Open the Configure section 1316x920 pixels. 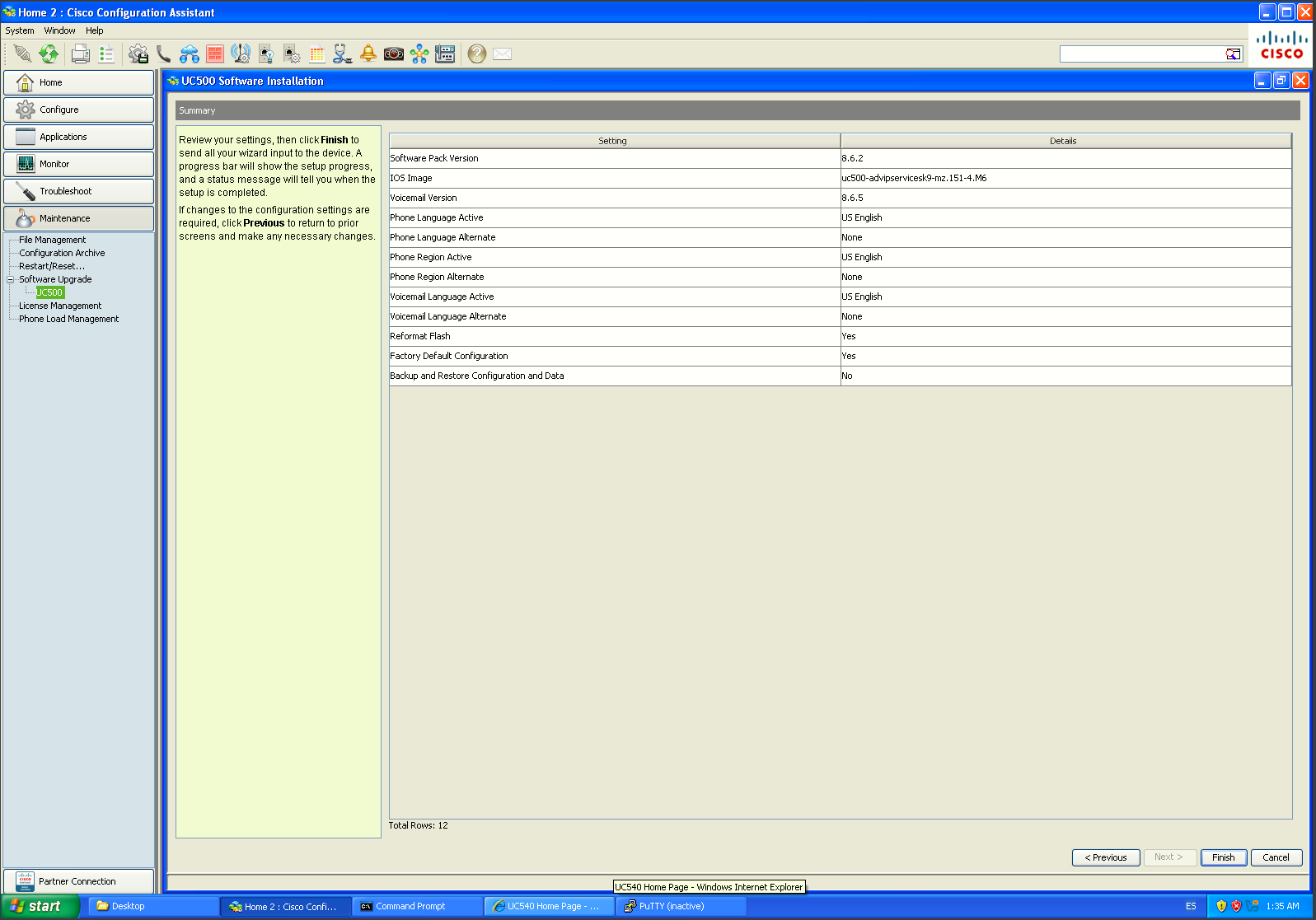pyautogui.click(x=78, y=110)
